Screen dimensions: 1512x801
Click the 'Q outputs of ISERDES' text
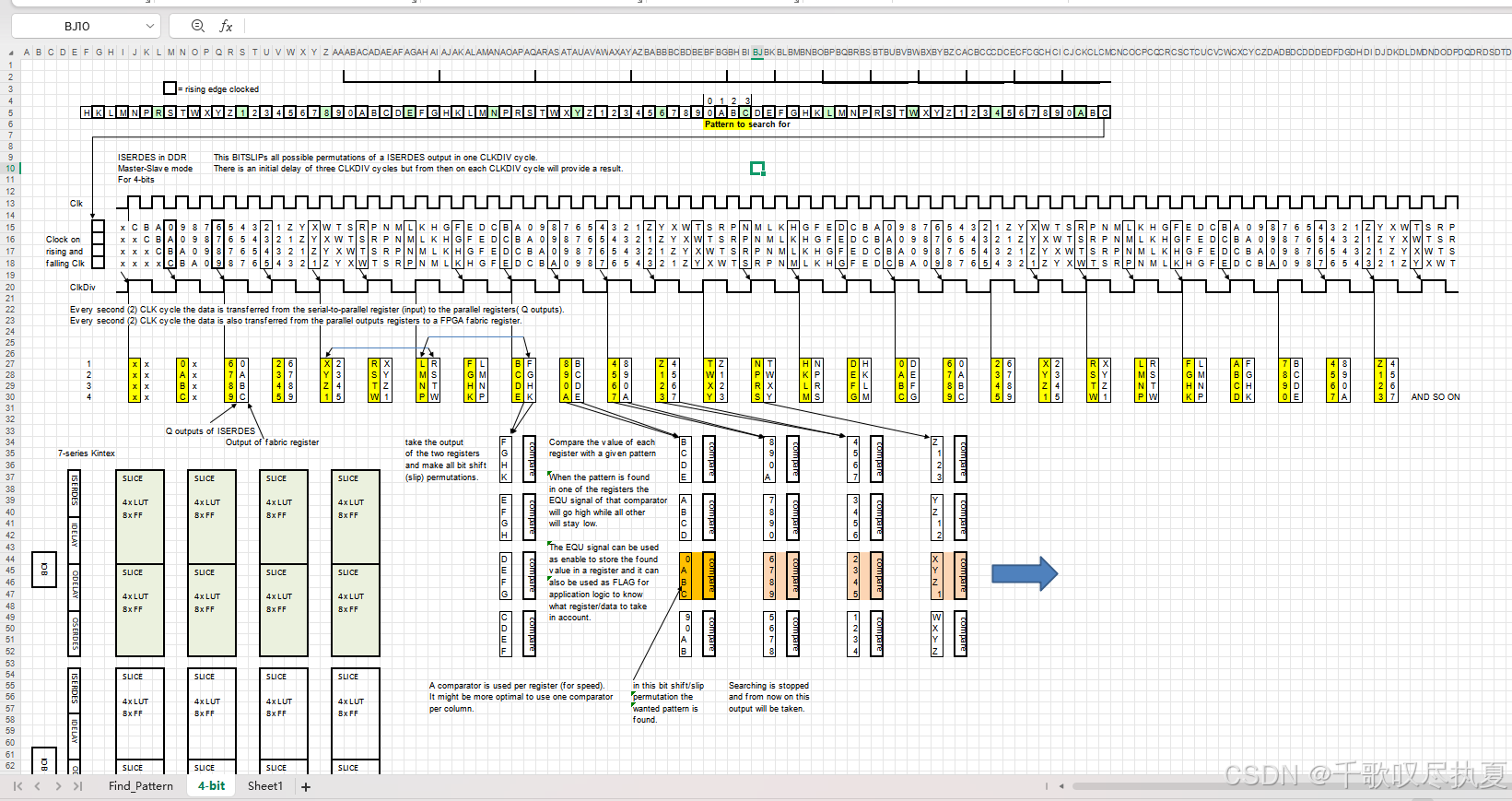[210, 431]
